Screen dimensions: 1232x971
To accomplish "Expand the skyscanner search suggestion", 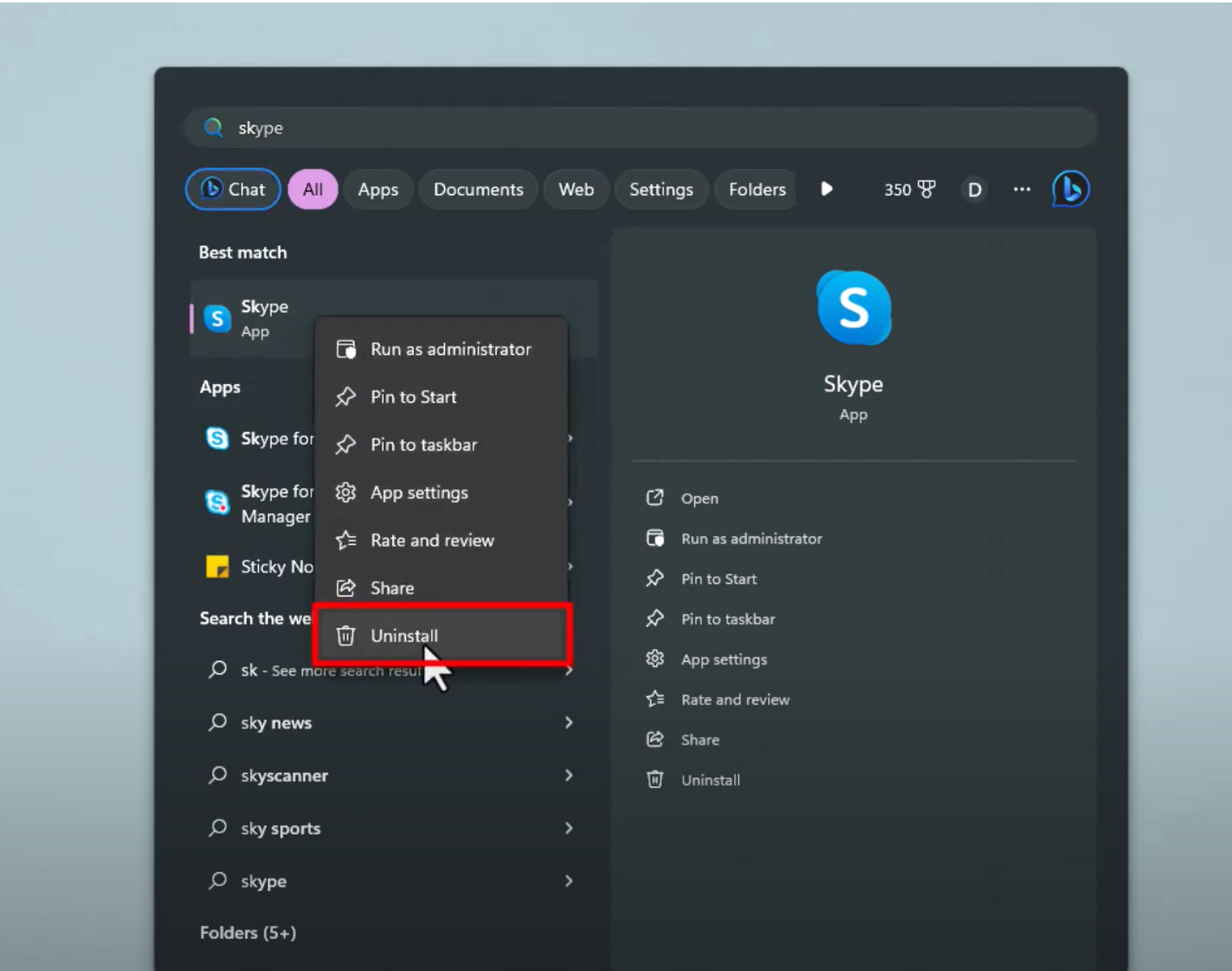I will (x=568, y=775).
